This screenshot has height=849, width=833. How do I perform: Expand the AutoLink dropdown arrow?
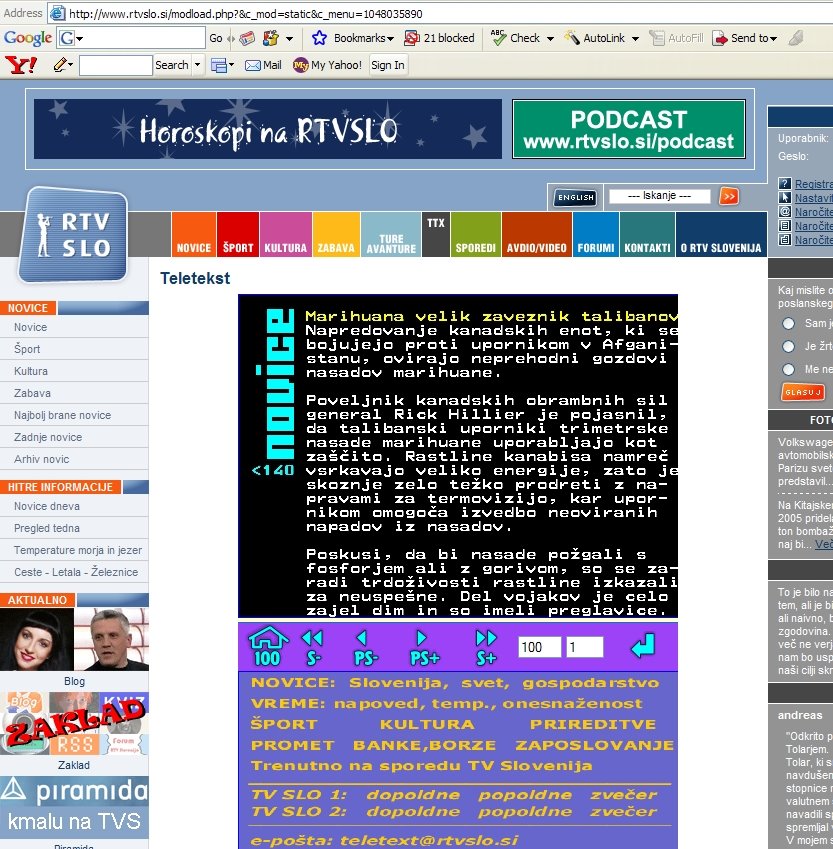pos(635,38)
